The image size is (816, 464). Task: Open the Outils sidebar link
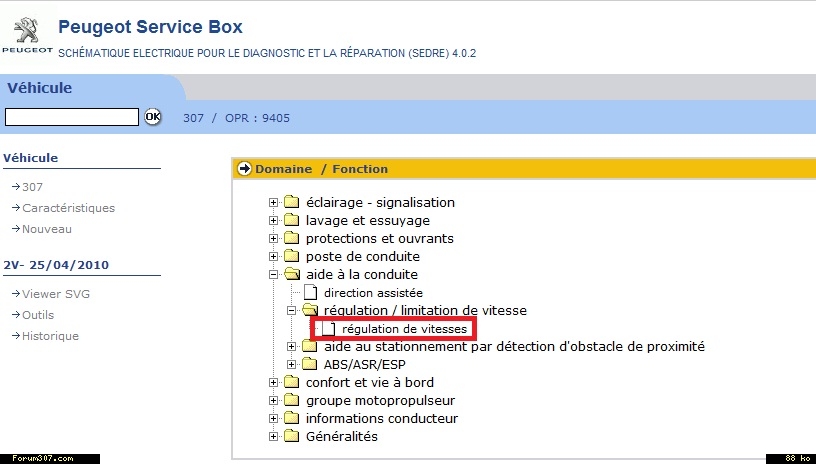[37, 315]
